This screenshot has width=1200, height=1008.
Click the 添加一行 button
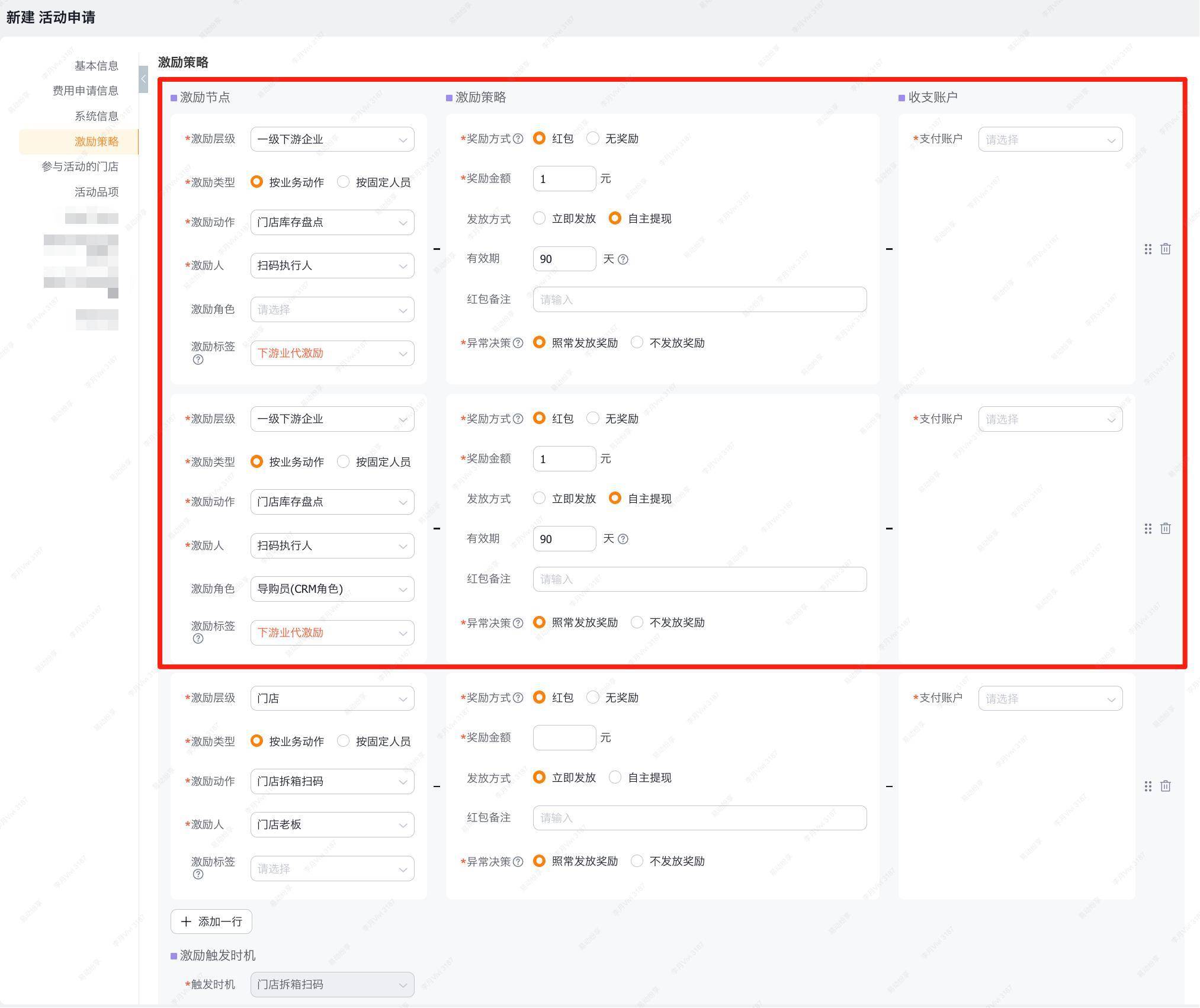pyautogui.click(x=211, y=921)
